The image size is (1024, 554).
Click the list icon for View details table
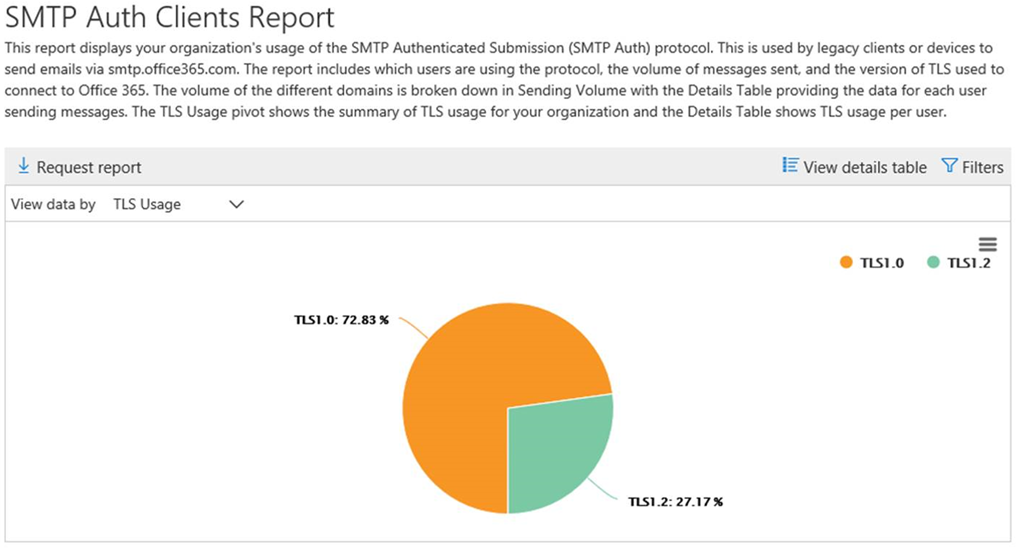(790, 165)
